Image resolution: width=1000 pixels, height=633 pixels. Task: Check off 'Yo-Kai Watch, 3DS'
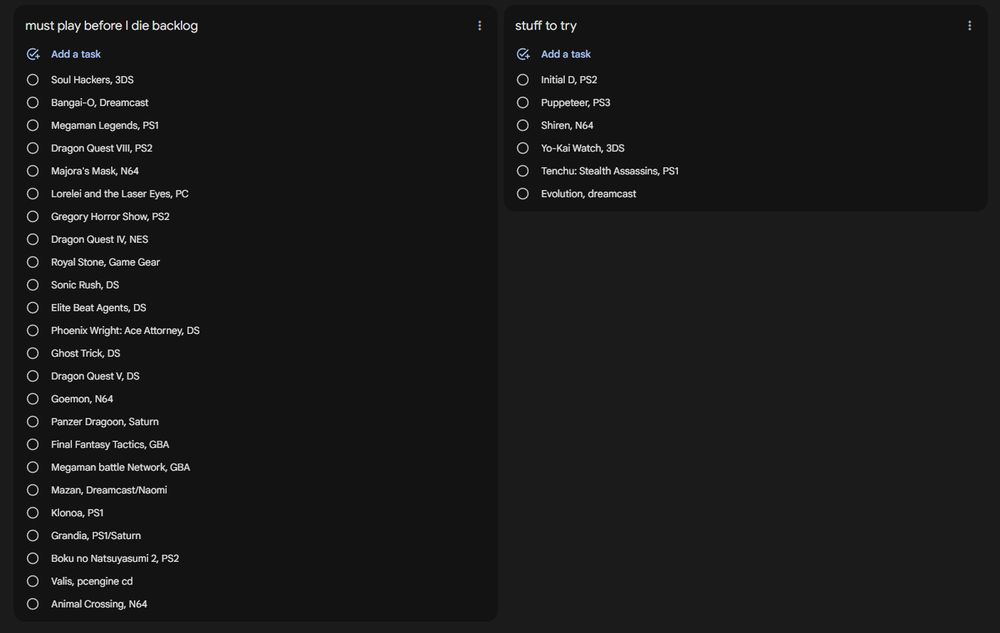tap(522, 148)
